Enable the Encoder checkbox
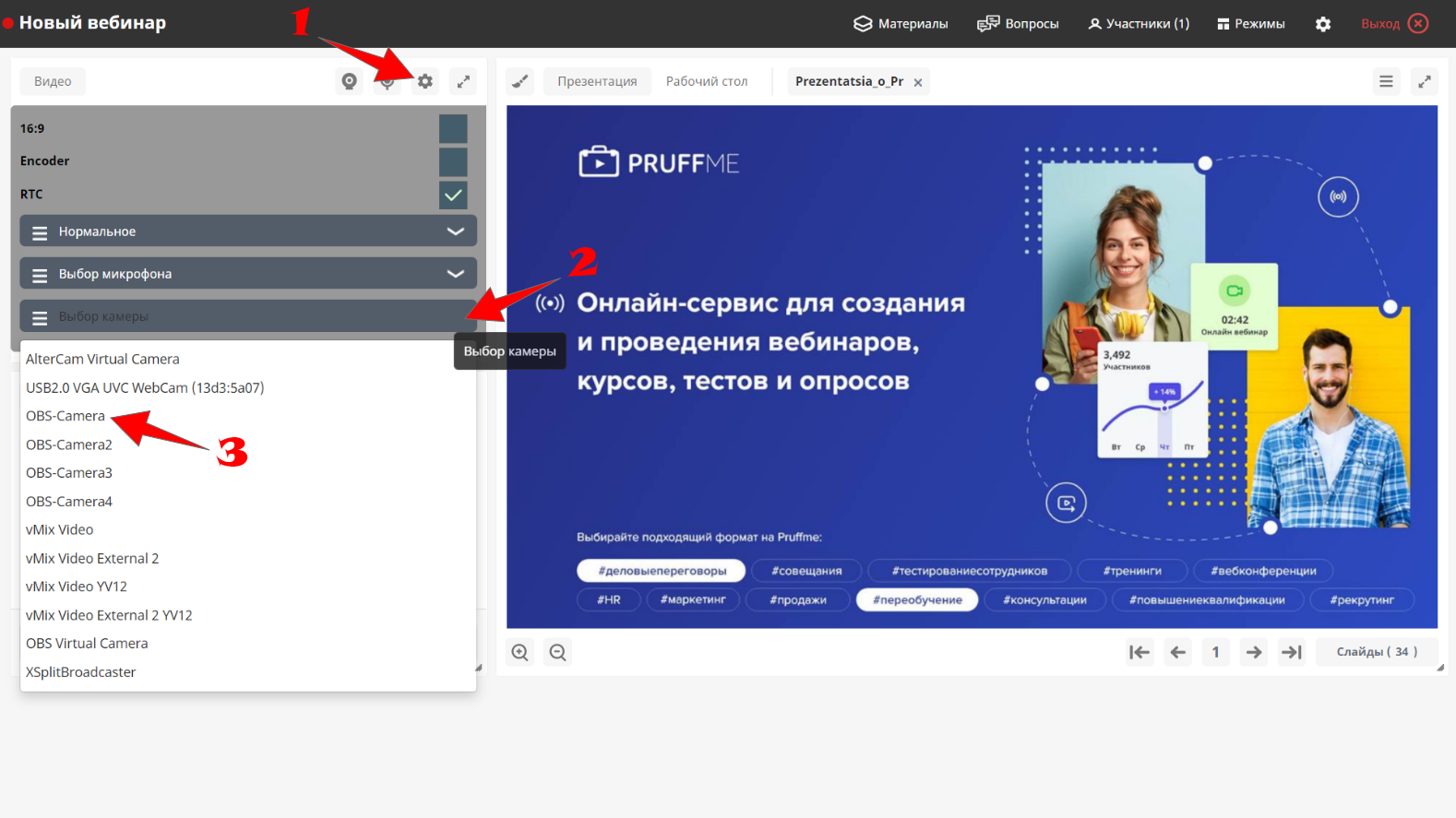Viewport: 1456px width, 818px height. (x=453, y=161)
